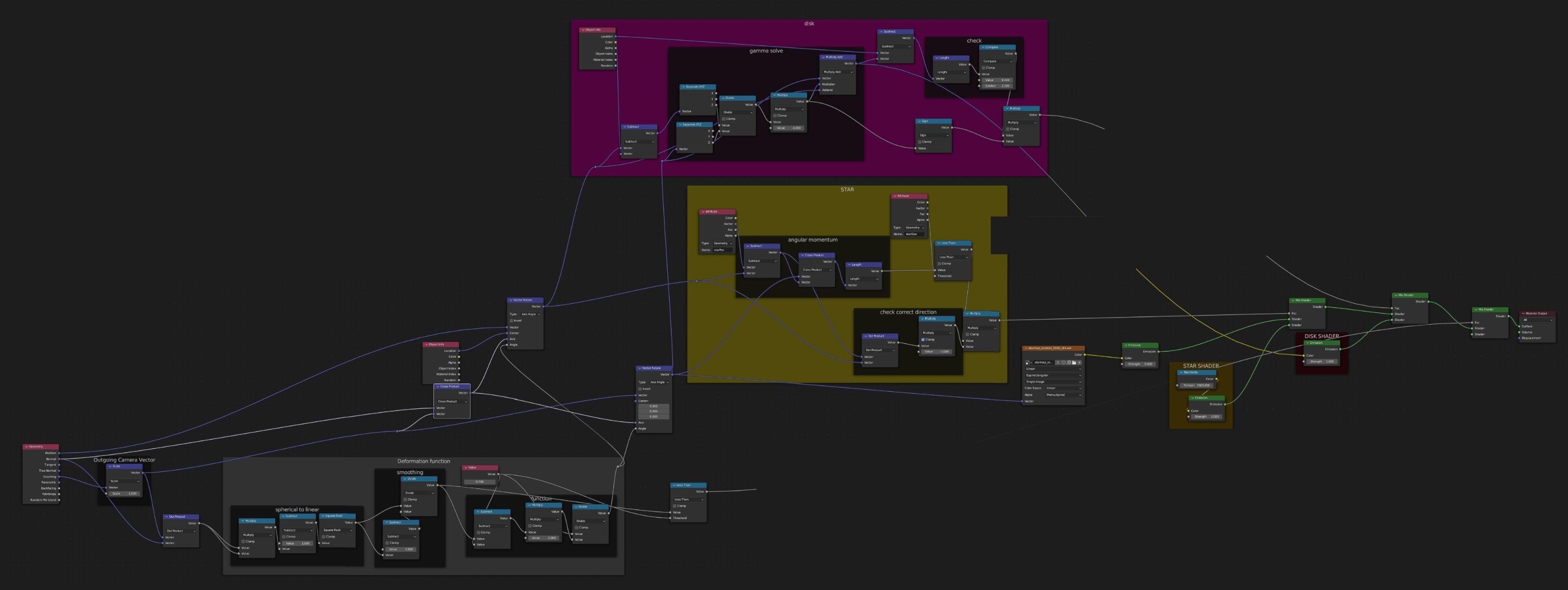This screenshot has height=590, width=1568.
Task: Click the new image duplicate icon in starmap node
Action: (x=1069, y=362)
